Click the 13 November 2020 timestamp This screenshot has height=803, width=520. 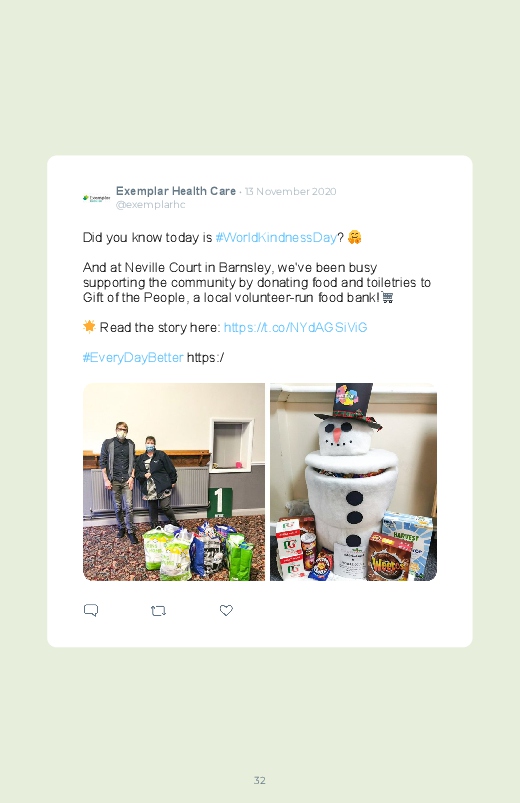pyautogui.click(x=290, y=192)
